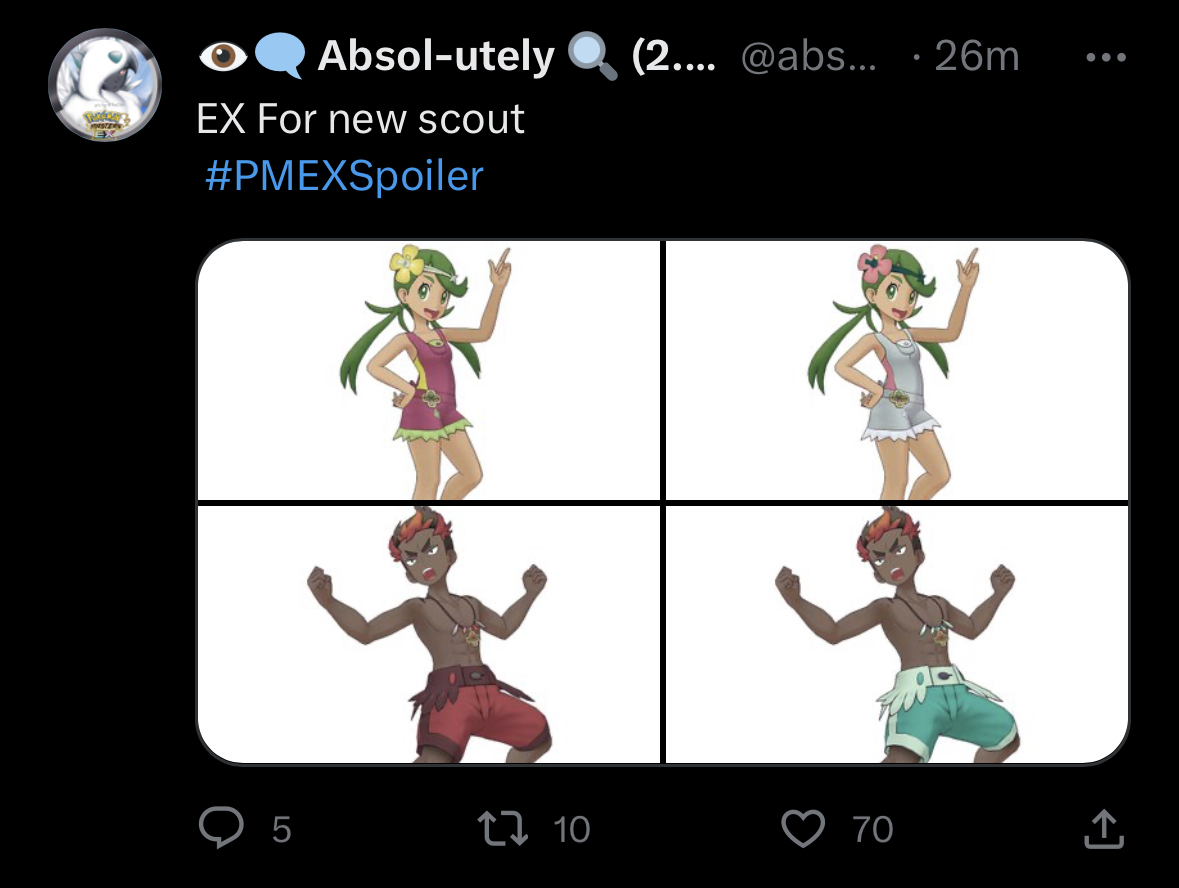
Task: Open the #PMEXSpoiler hashtag
Action: [x=343, y=177]
